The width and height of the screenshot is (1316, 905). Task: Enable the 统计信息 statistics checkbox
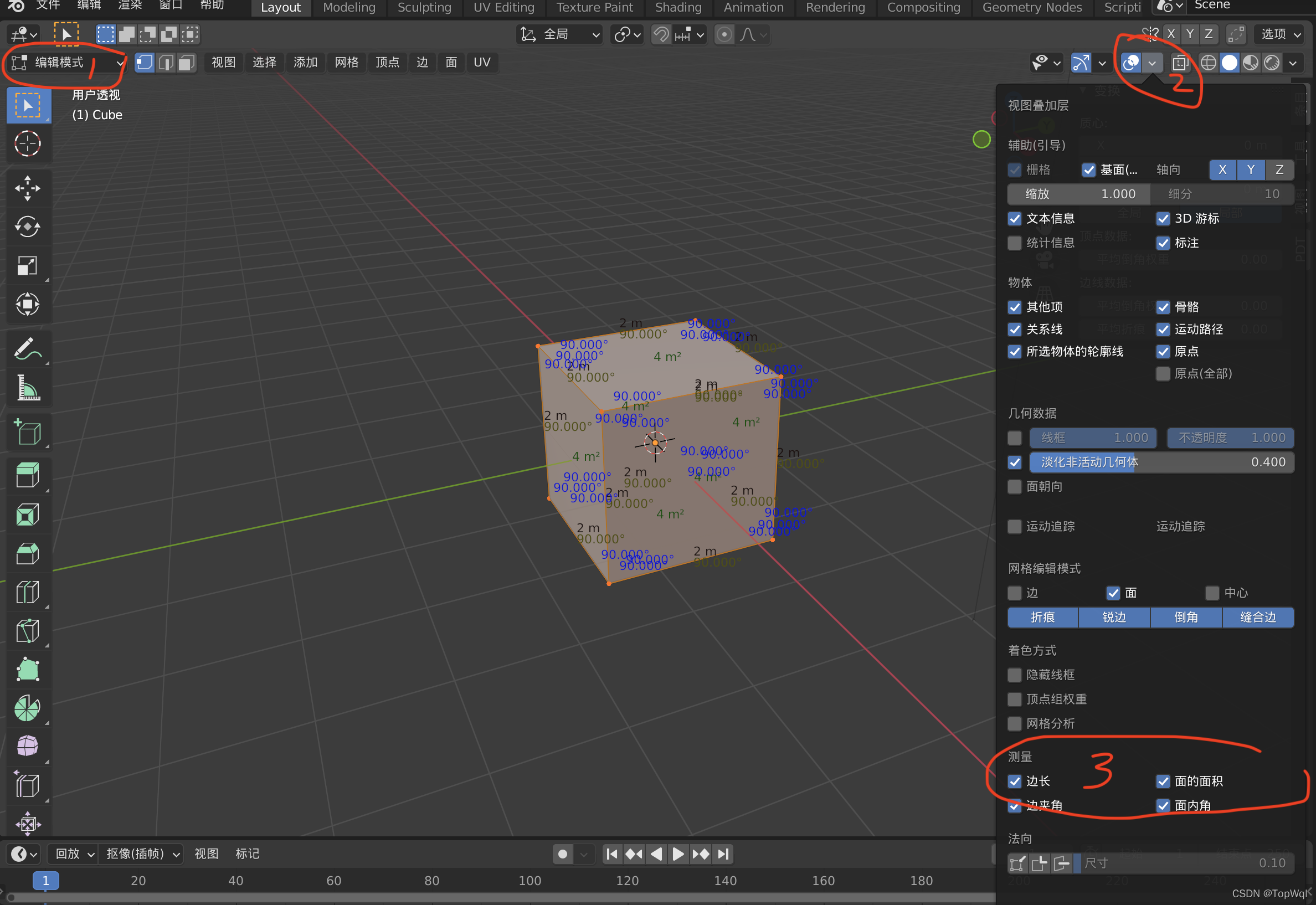(x=1014, y=243)
